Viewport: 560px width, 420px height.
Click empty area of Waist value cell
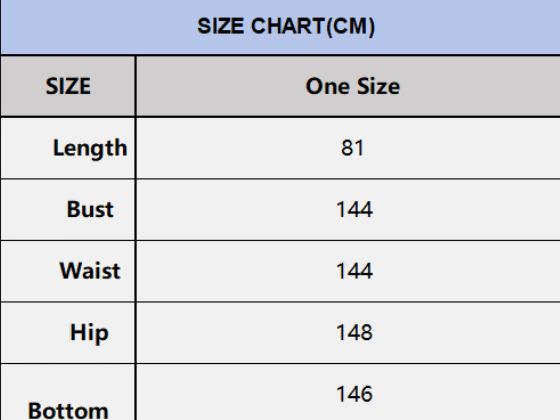tap(464, 270)
